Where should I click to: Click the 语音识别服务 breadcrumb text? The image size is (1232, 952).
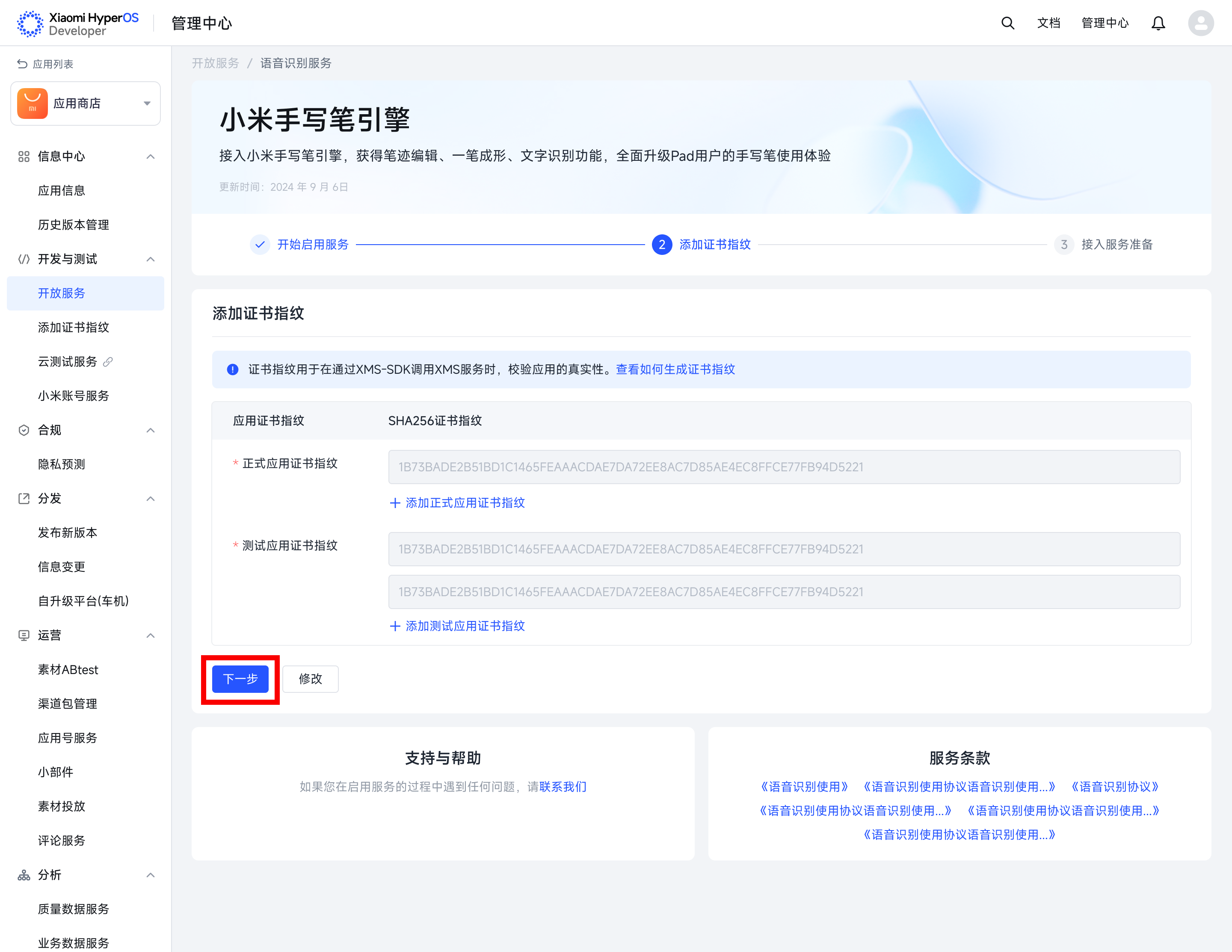pyautogui.click(x=296, y=63)
